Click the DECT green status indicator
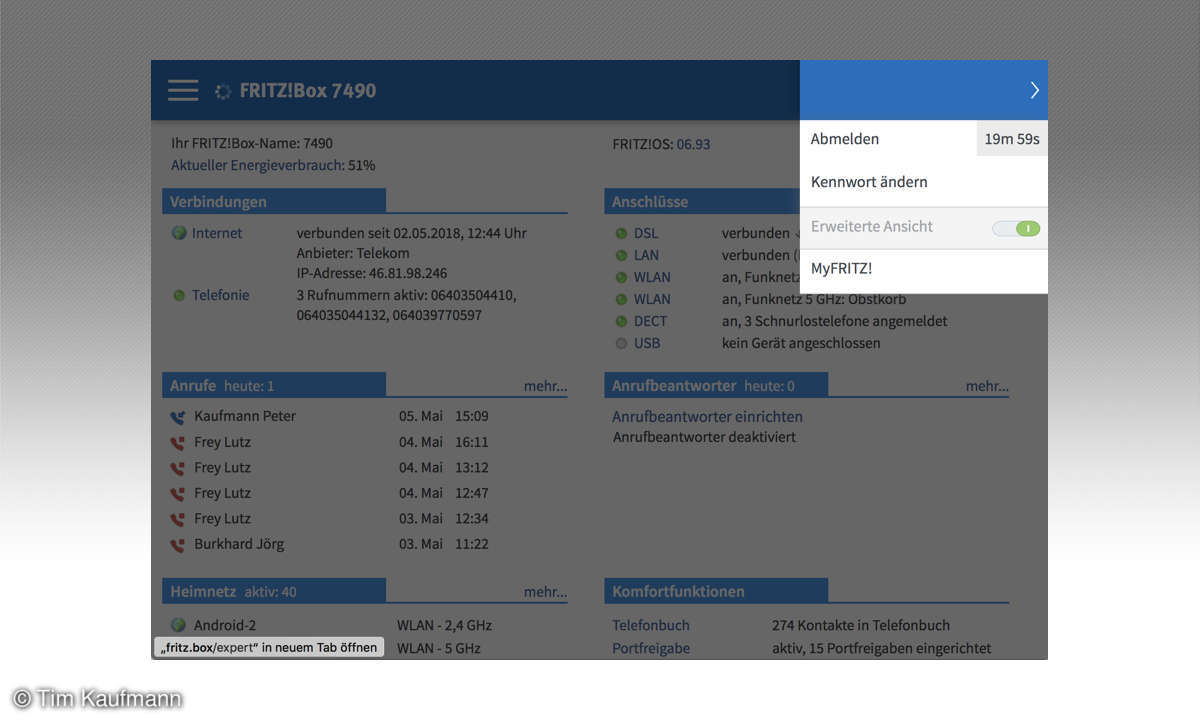 [621, 322]
